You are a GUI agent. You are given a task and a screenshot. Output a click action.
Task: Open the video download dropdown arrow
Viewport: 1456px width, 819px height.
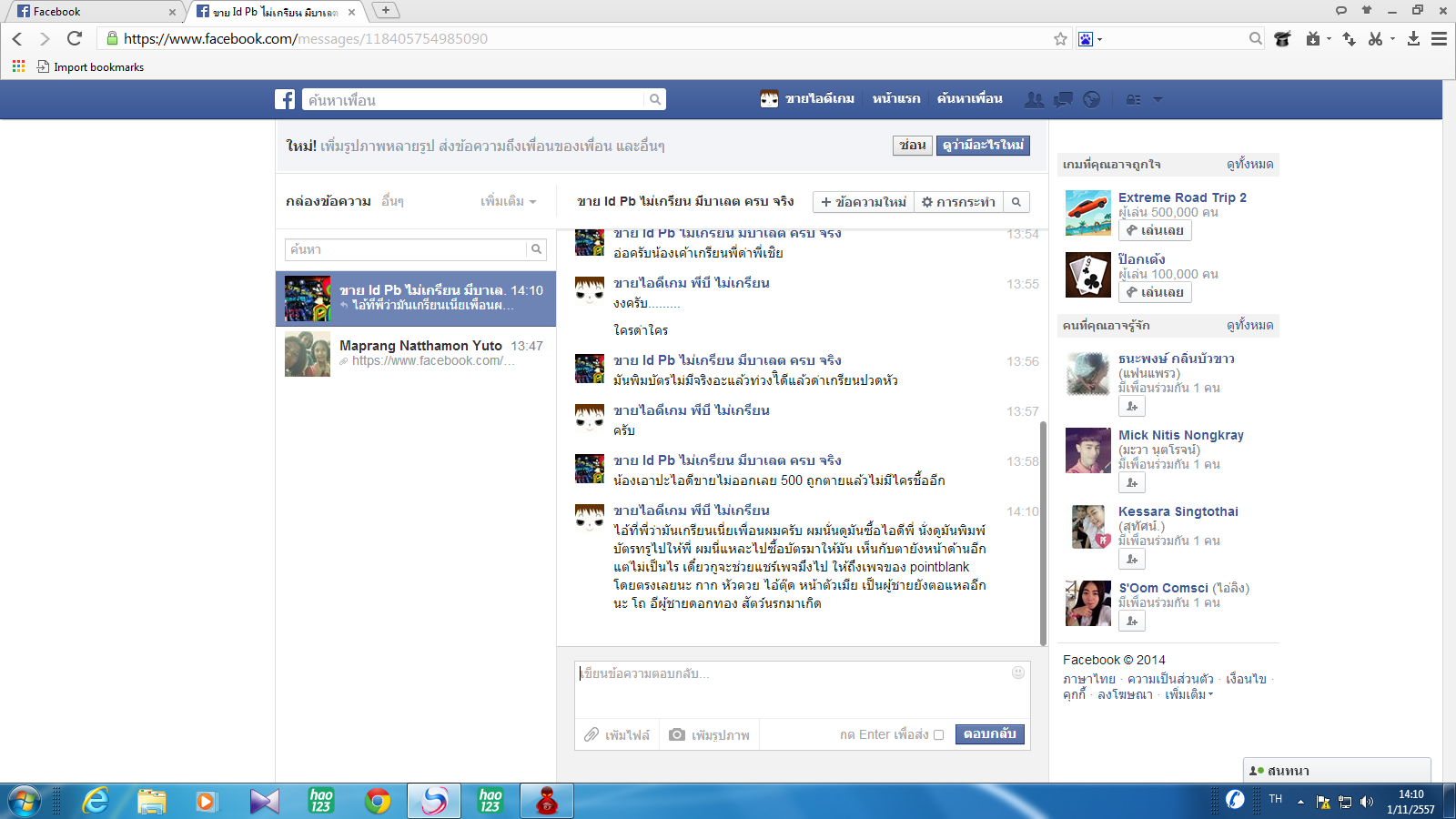pyautogui.click(x=1329, y=38)
